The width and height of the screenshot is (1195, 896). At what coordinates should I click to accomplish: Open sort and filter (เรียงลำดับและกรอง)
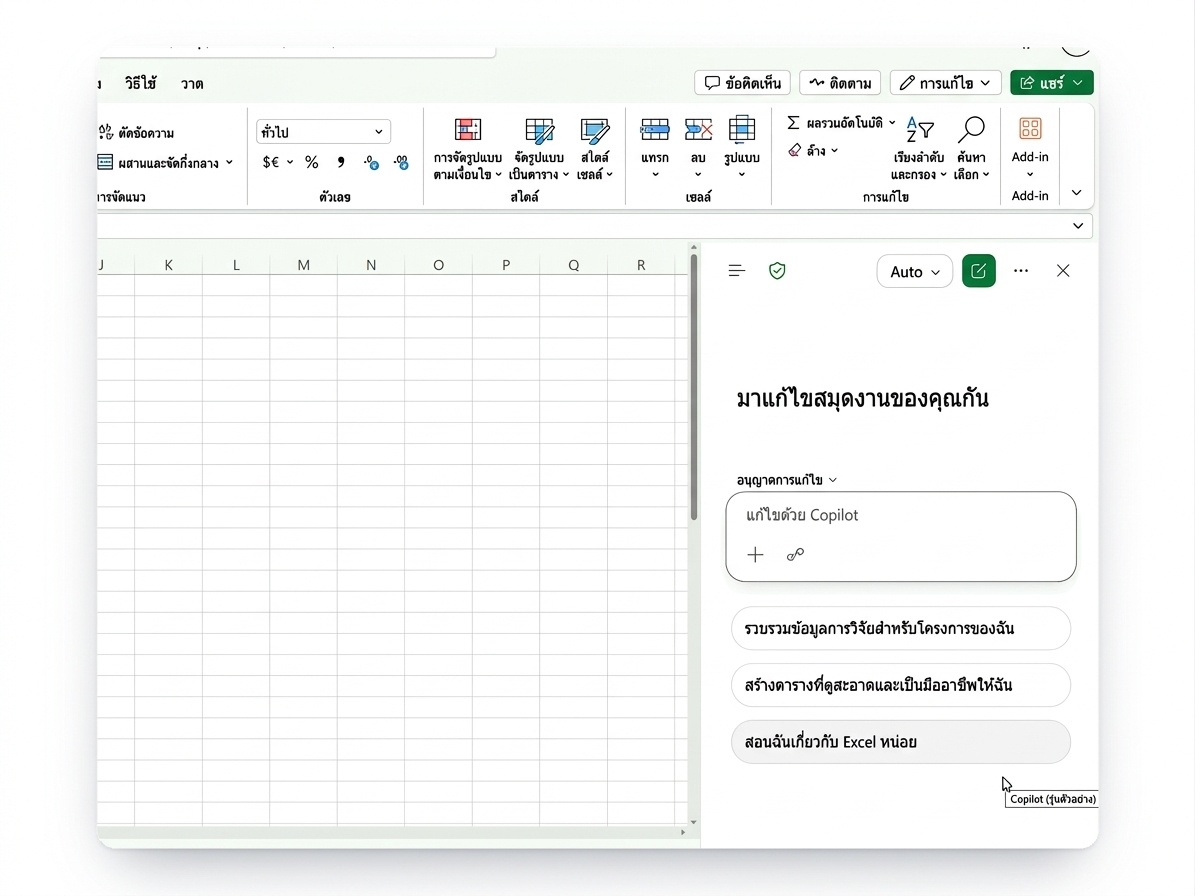click(x=919, y=149)
